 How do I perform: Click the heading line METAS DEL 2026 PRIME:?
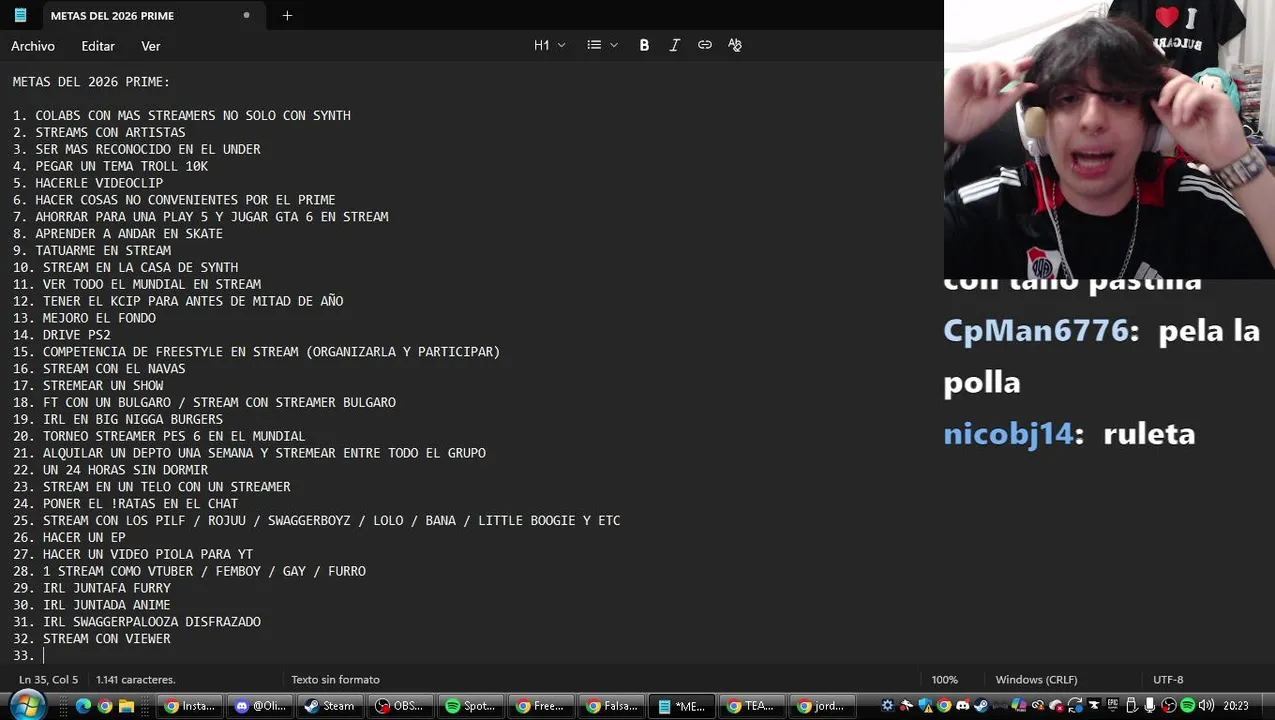coord(91,82)
